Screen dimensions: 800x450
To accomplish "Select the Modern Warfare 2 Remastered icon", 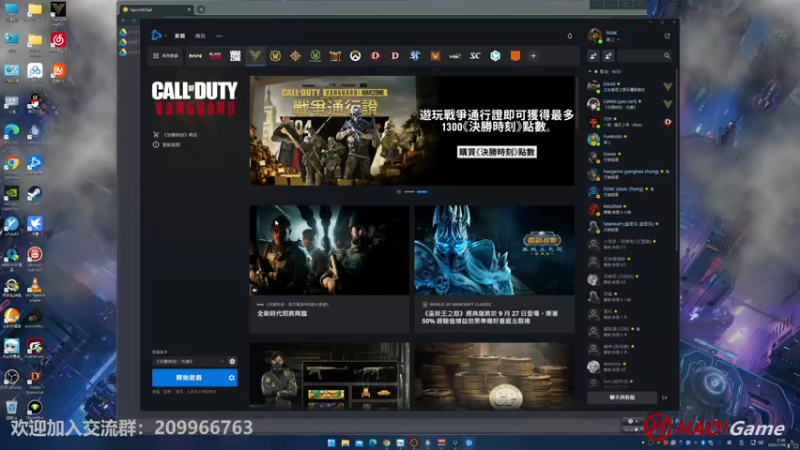I will coord(455,56).
